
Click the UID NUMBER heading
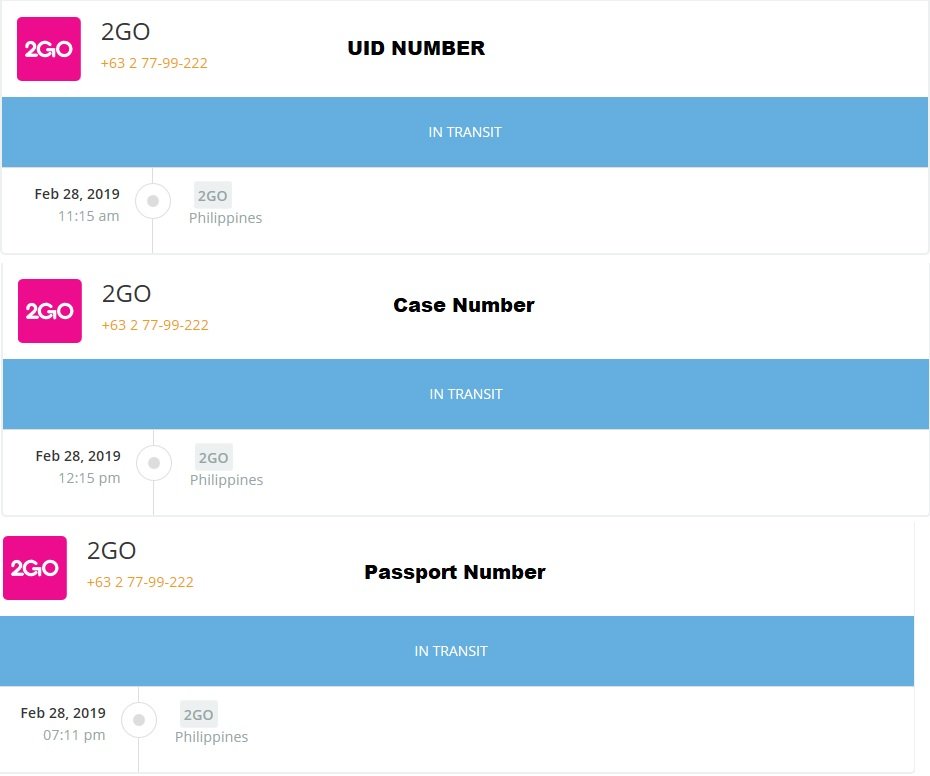pos(416,48)
